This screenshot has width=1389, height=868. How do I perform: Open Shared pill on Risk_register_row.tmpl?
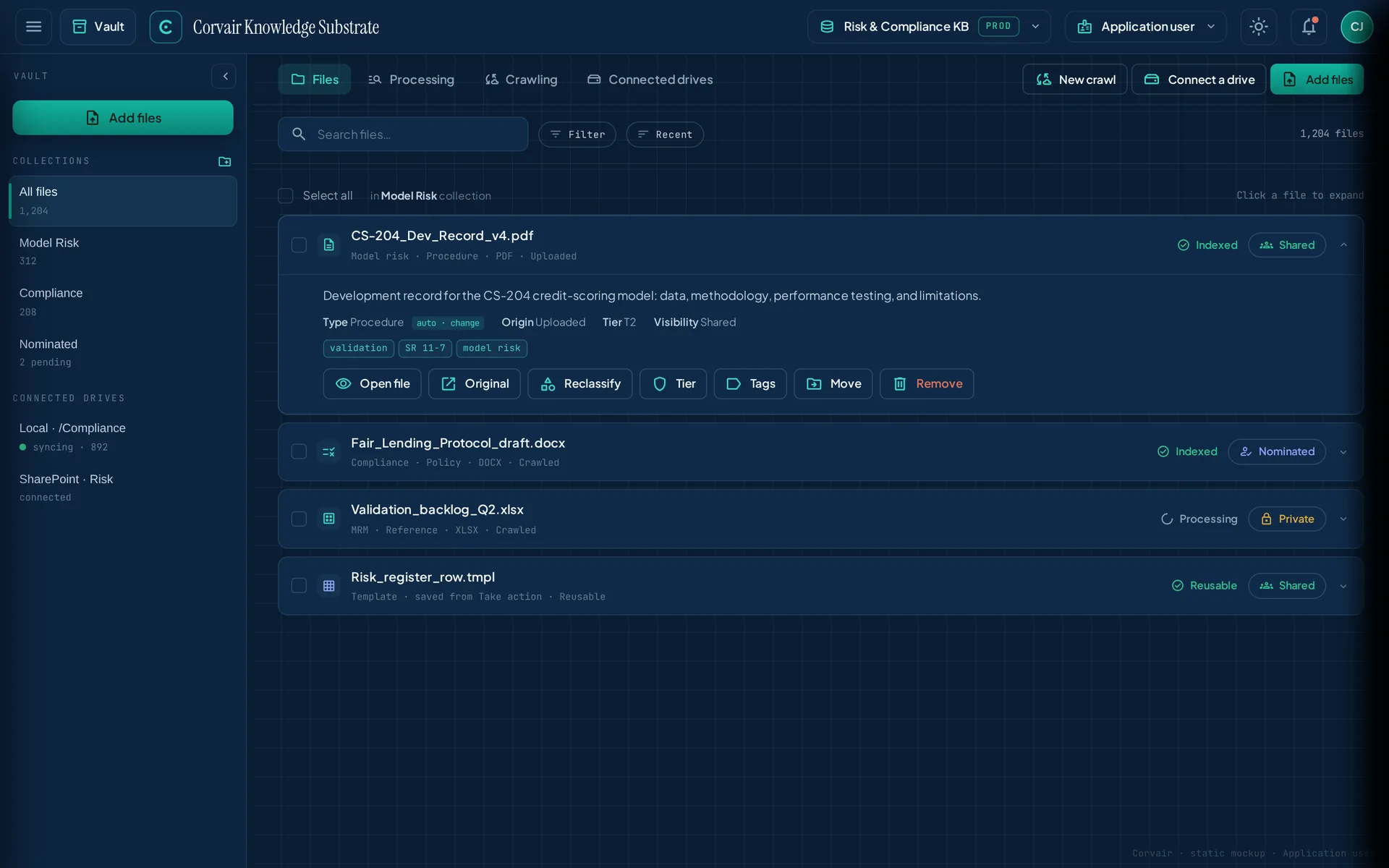tap(1287, 586)
